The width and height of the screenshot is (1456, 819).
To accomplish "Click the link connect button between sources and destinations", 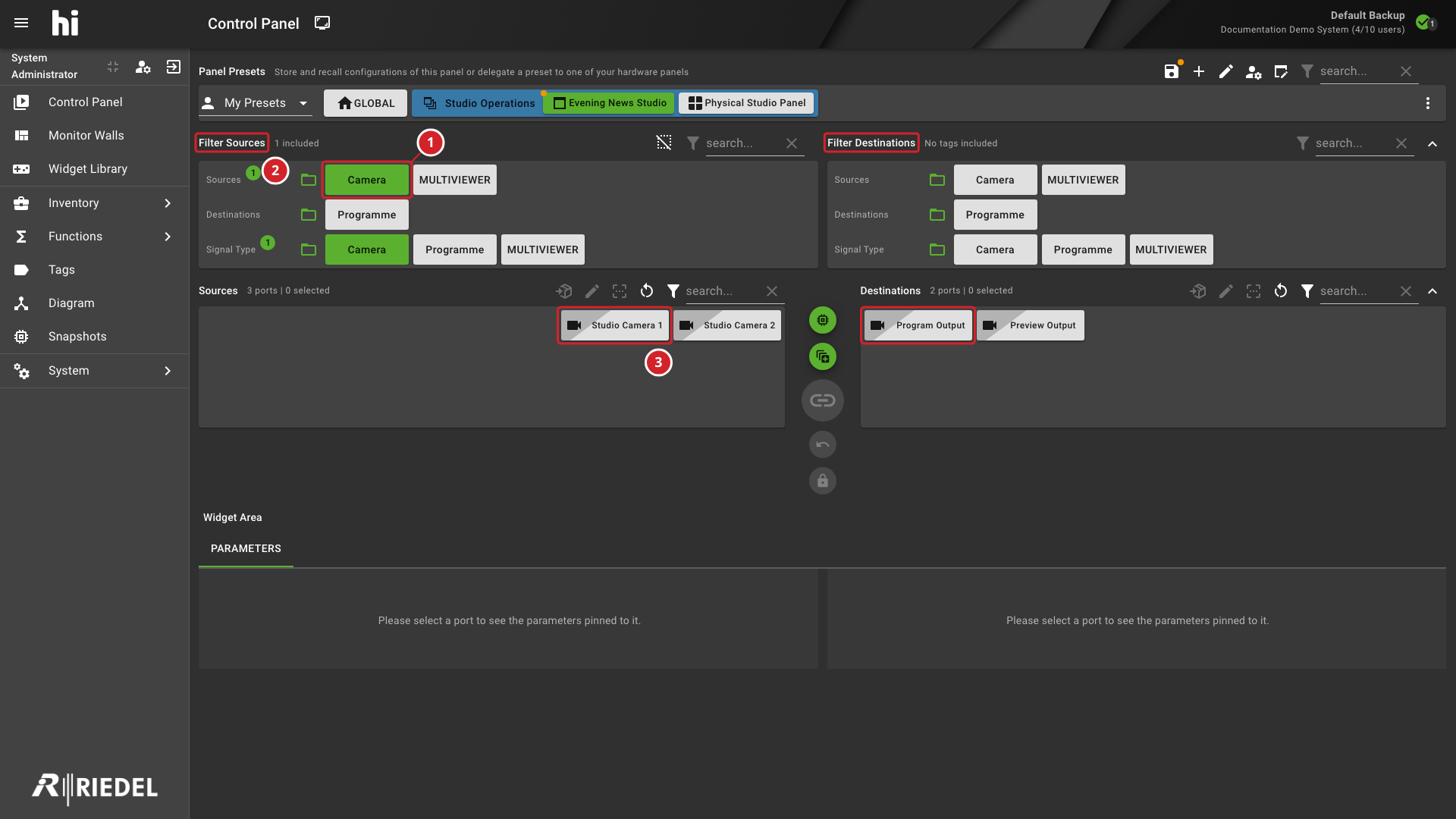I will pyautogui.click(x=823, y=400).
